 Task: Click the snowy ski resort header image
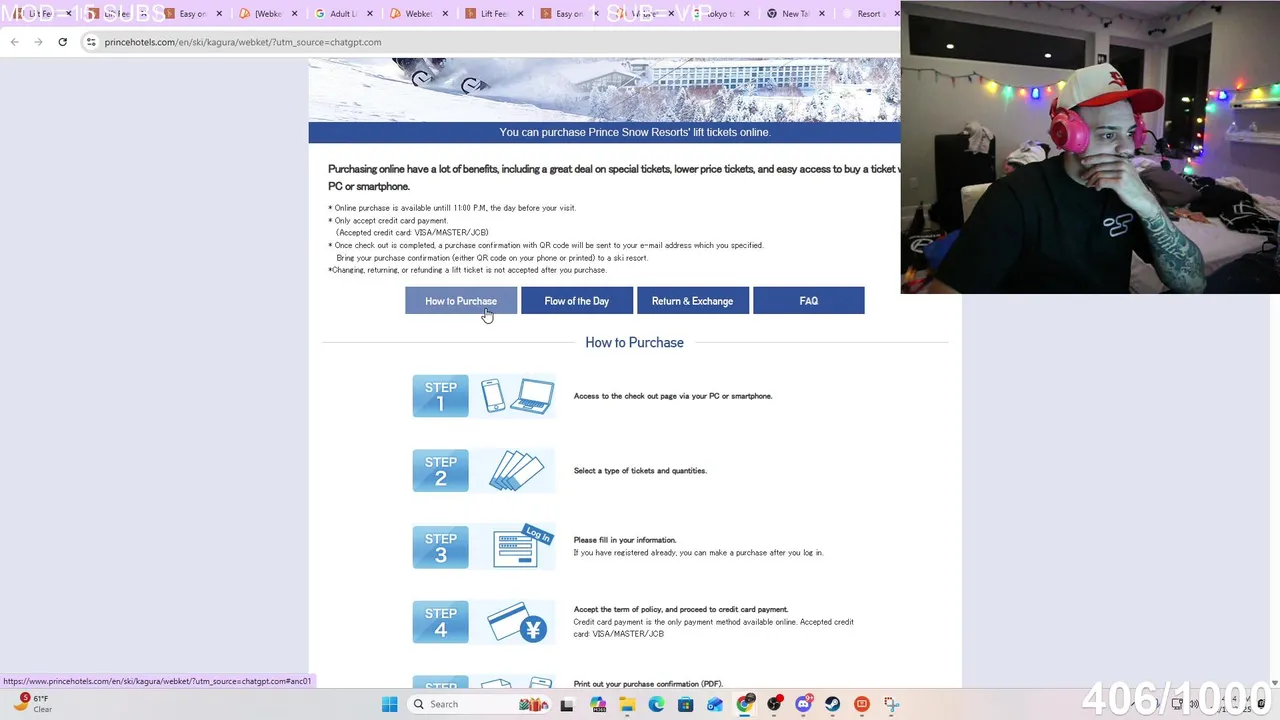(x=605, y=89)
